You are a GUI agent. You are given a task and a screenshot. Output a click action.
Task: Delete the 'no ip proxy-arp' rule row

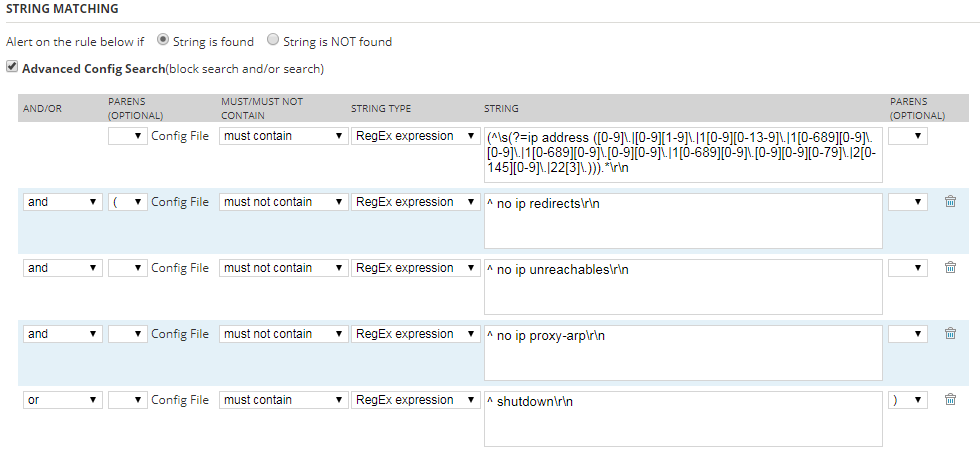pos(950,334)
